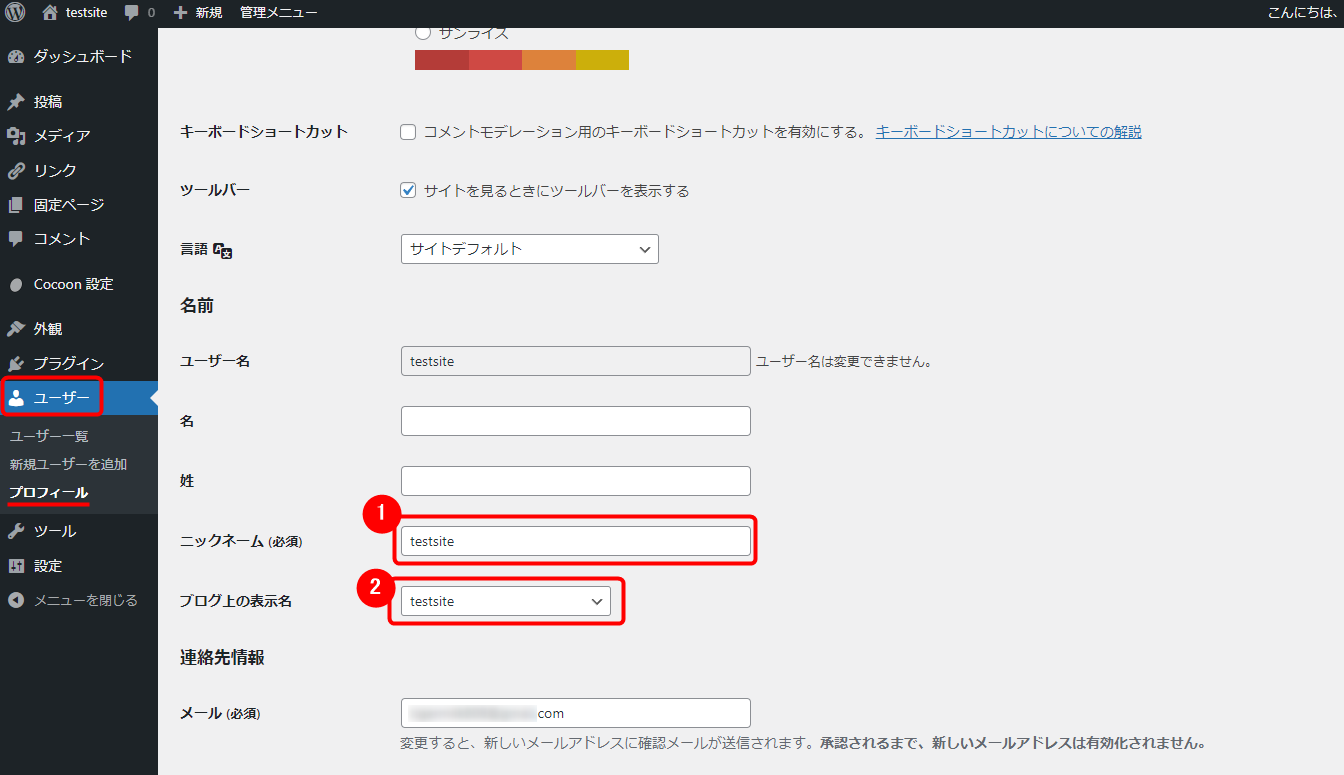Click the リンク chain icon
The height and width of the screenshot is (775, 1344).
click(x=15, y=170)
